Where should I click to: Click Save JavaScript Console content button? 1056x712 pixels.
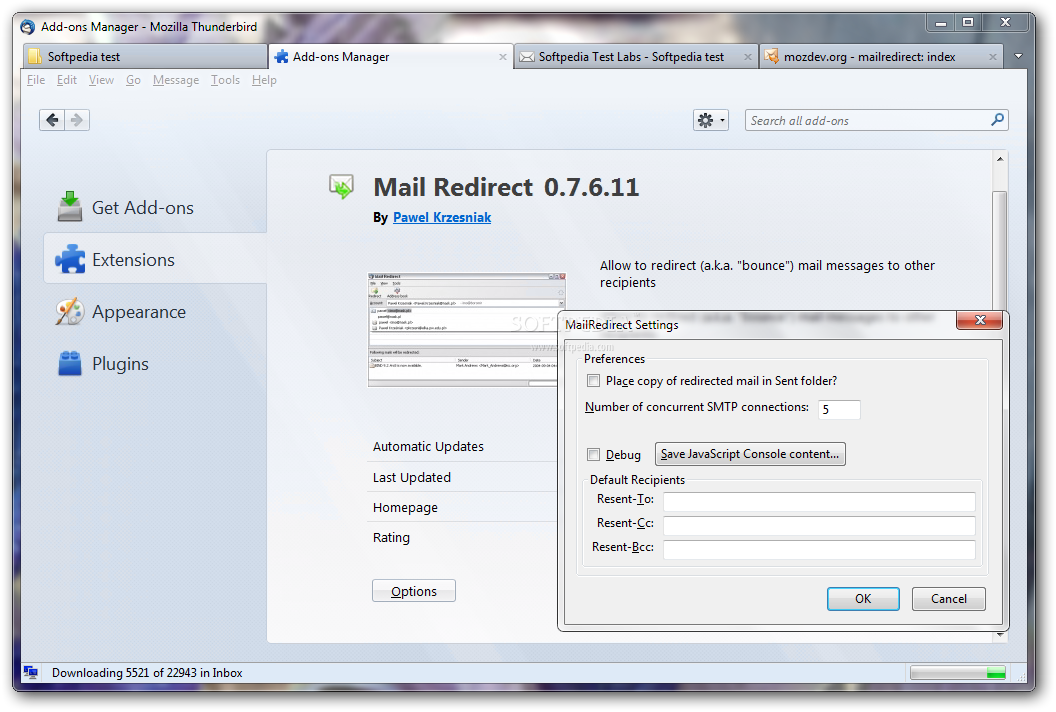[x=750, y=454]
